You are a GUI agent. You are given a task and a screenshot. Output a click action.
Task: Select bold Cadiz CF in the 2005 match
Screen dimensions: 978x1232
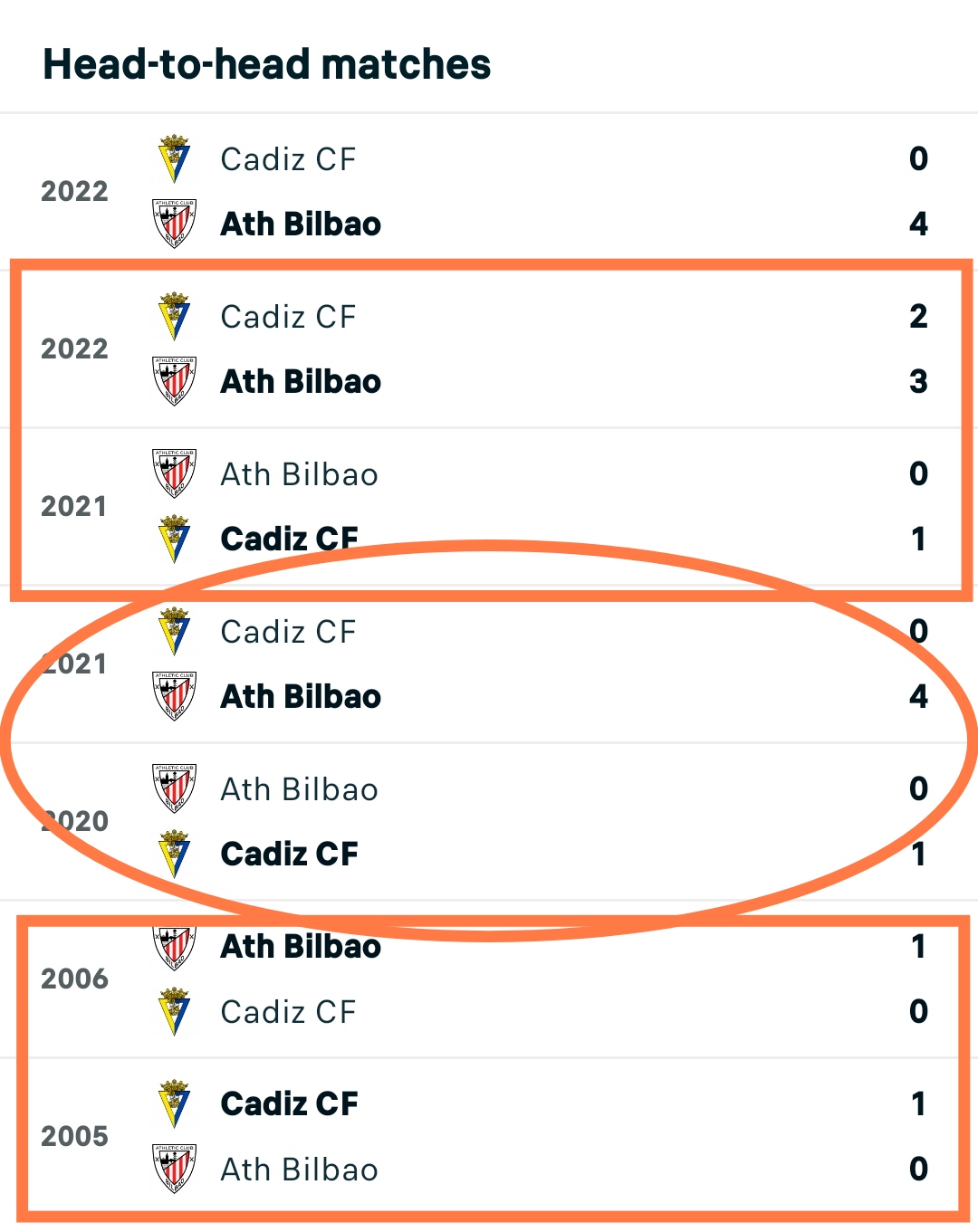pyautogui.click(x=290, y=1103)
